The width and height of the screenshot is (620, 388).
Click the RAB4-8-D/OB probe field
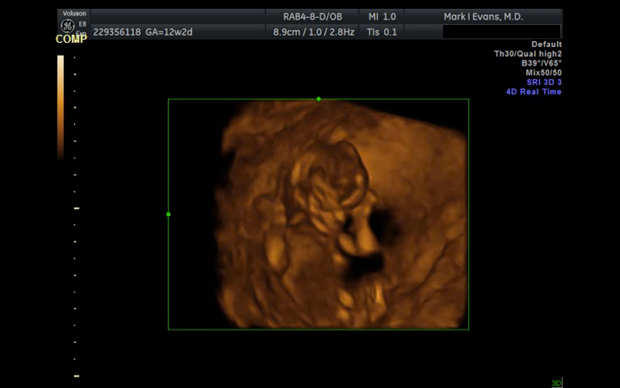tap(312, 17)
